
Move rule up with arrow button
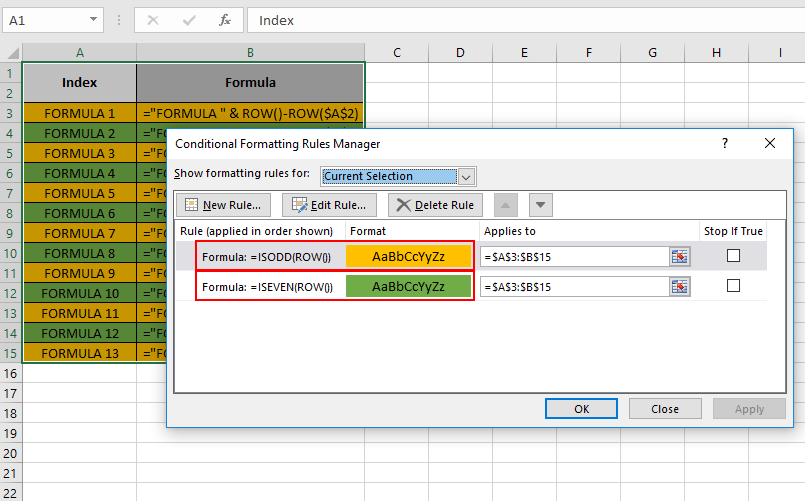click(x=506, y=205)
